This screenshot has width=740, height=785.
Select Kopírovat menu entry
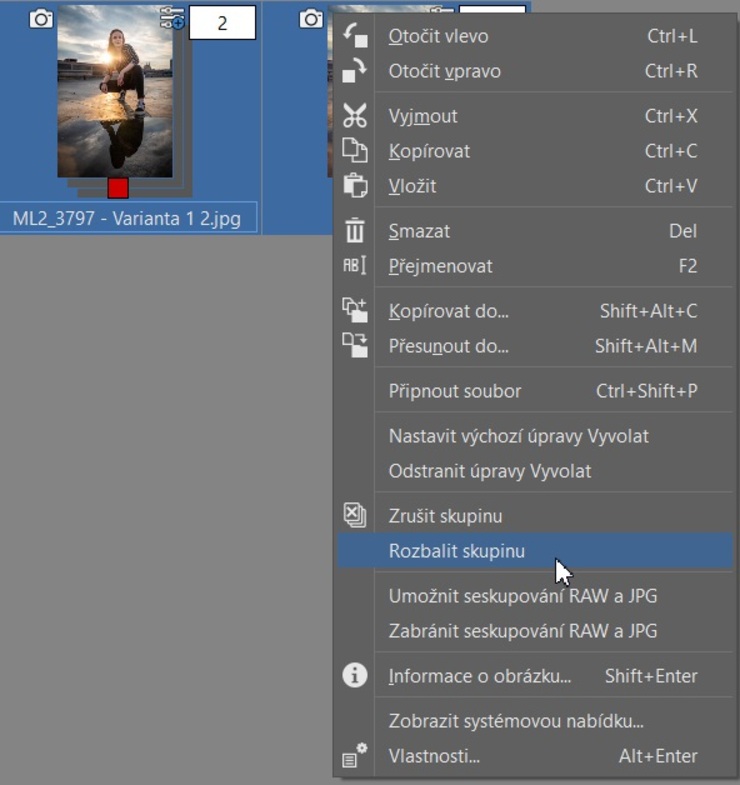[x=535, y=151]
